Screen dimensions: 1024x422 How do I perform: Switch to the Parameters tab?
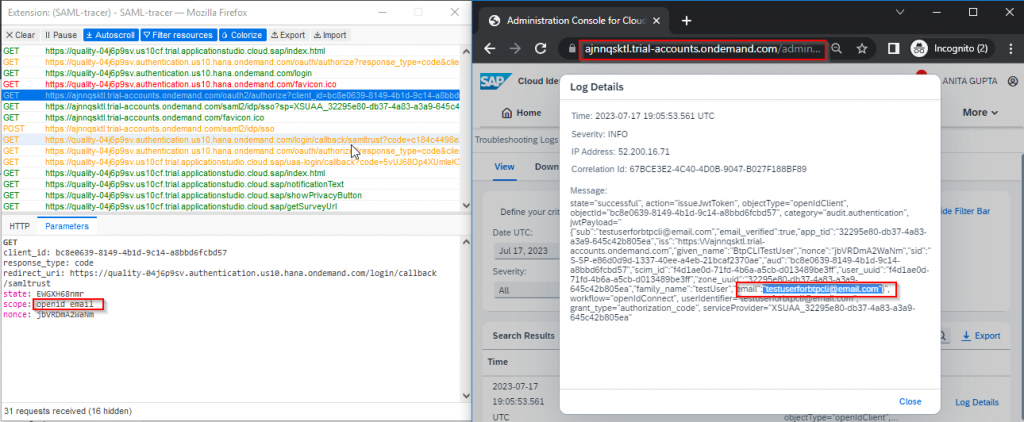(67, 226)
